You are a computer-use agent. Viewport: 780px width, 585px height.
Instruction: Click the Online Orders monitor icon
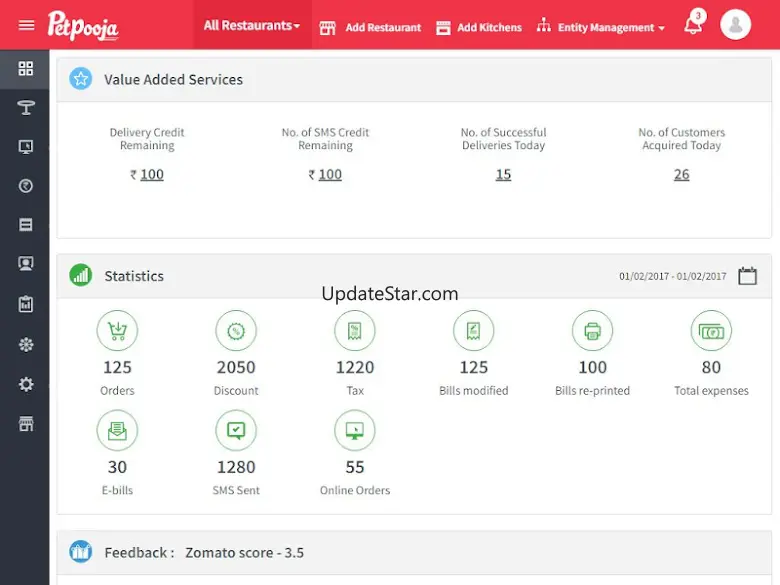[x=355, y=430]
